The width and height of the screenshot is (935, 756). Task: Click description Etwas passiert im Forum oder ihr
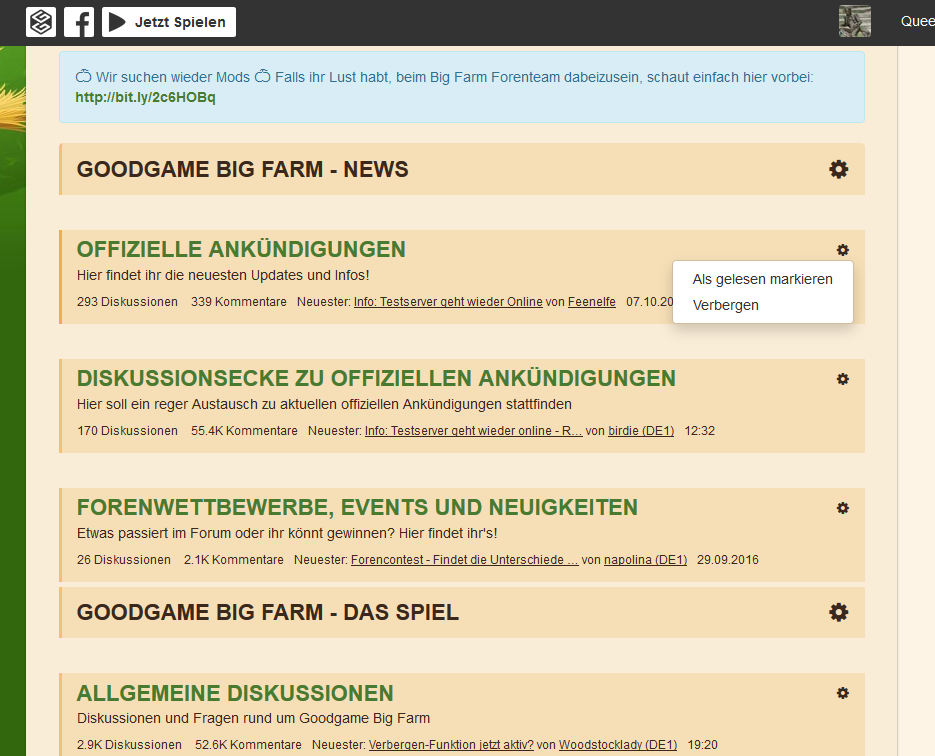287,533
